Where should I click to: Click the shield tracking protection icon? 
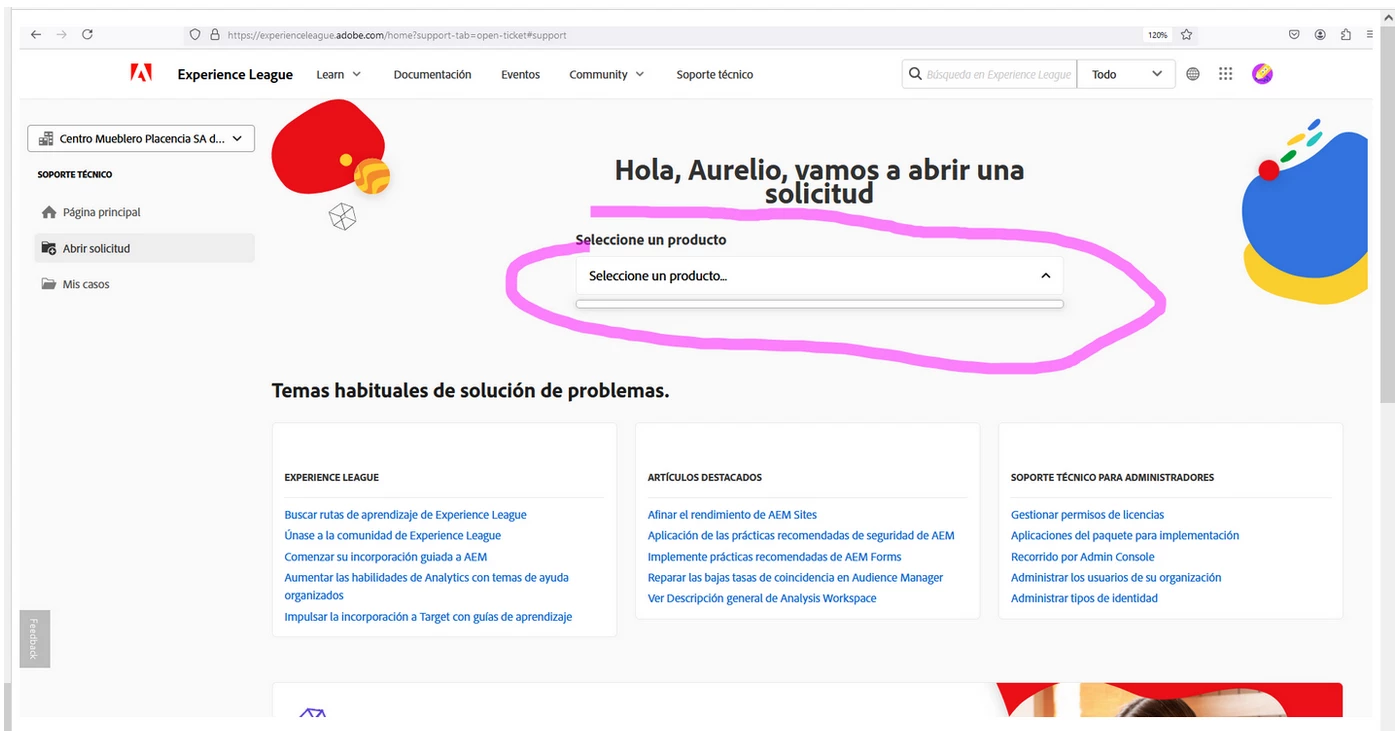click(196, 34)
